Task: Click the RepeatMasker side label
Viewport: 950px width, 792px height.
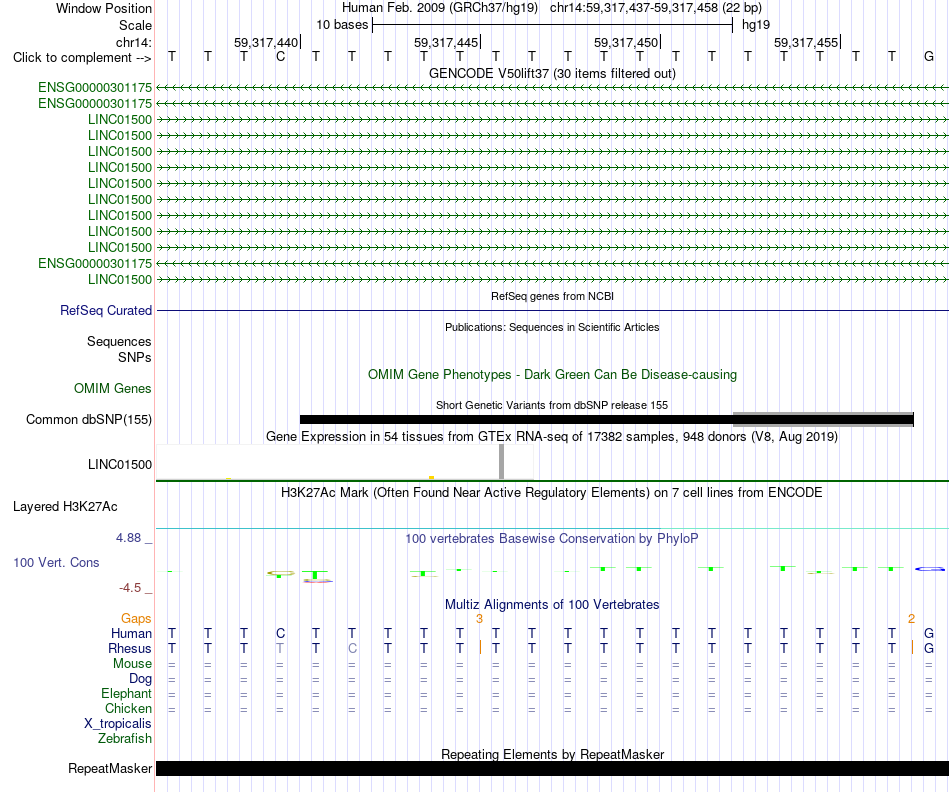Action: tap(110, 768)
